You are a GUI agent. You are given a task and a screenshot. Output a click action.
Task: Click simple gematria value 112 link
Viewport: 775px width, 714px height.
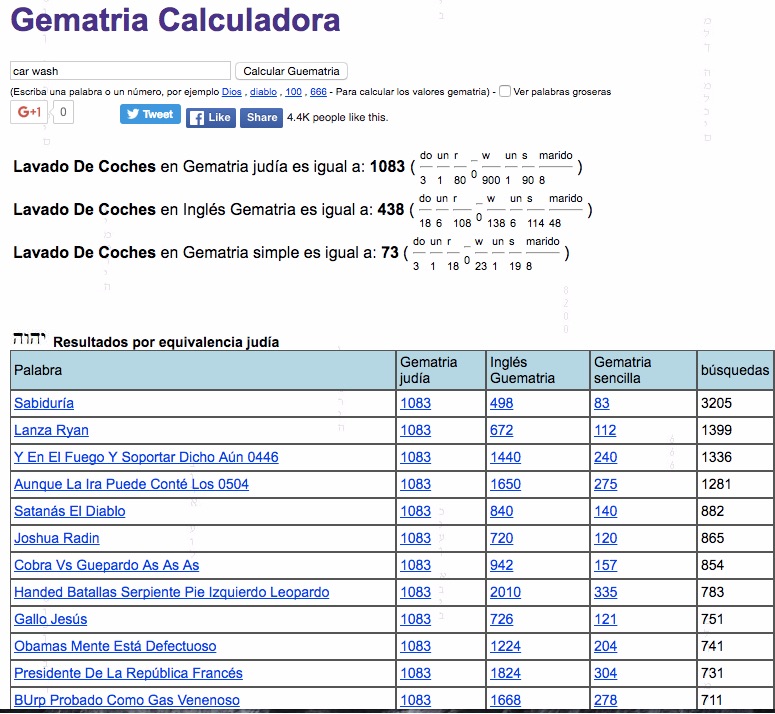(605, 430)
